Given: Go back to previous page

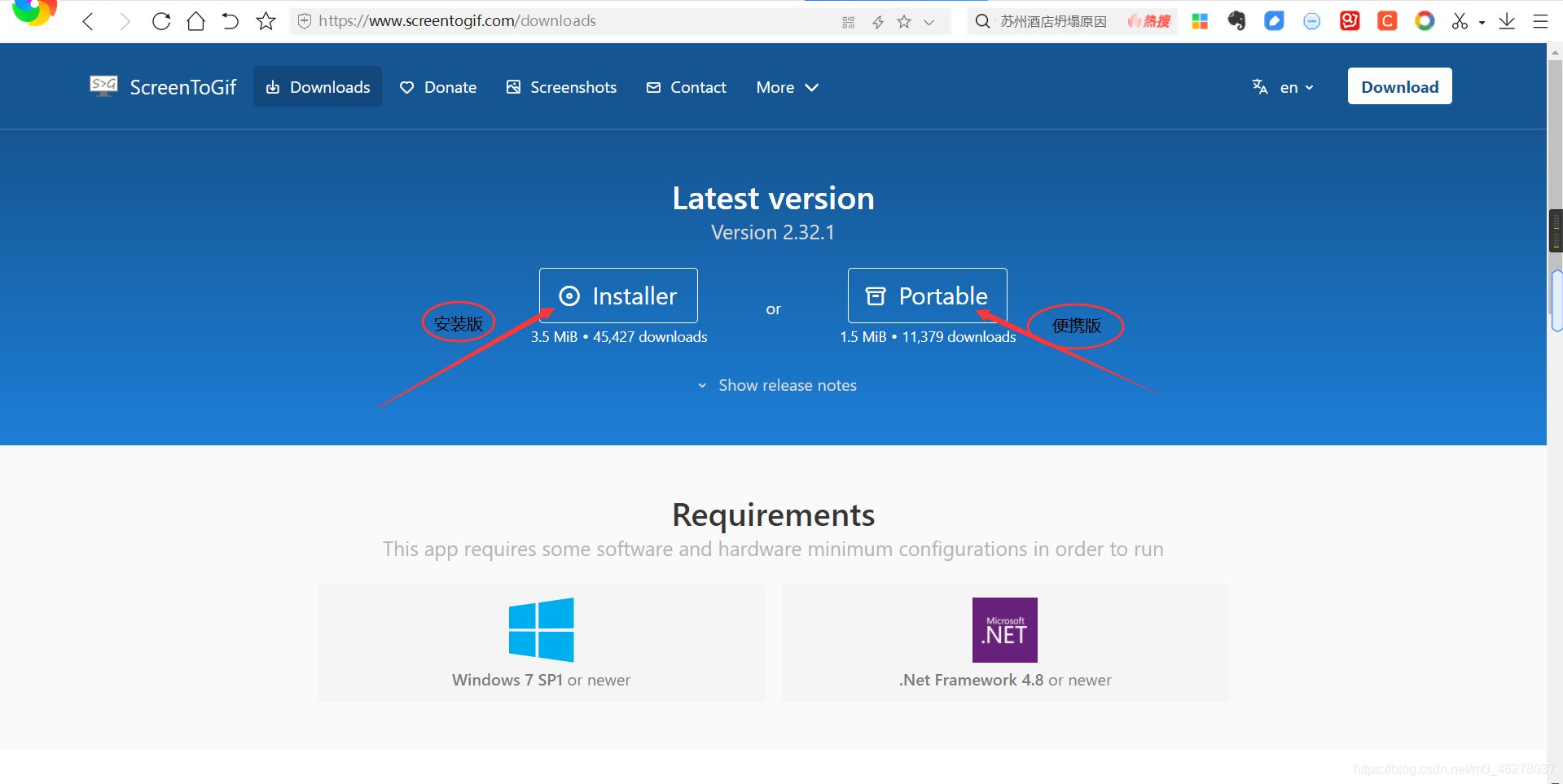Looking at the screenshot, I should coord(89,21).
